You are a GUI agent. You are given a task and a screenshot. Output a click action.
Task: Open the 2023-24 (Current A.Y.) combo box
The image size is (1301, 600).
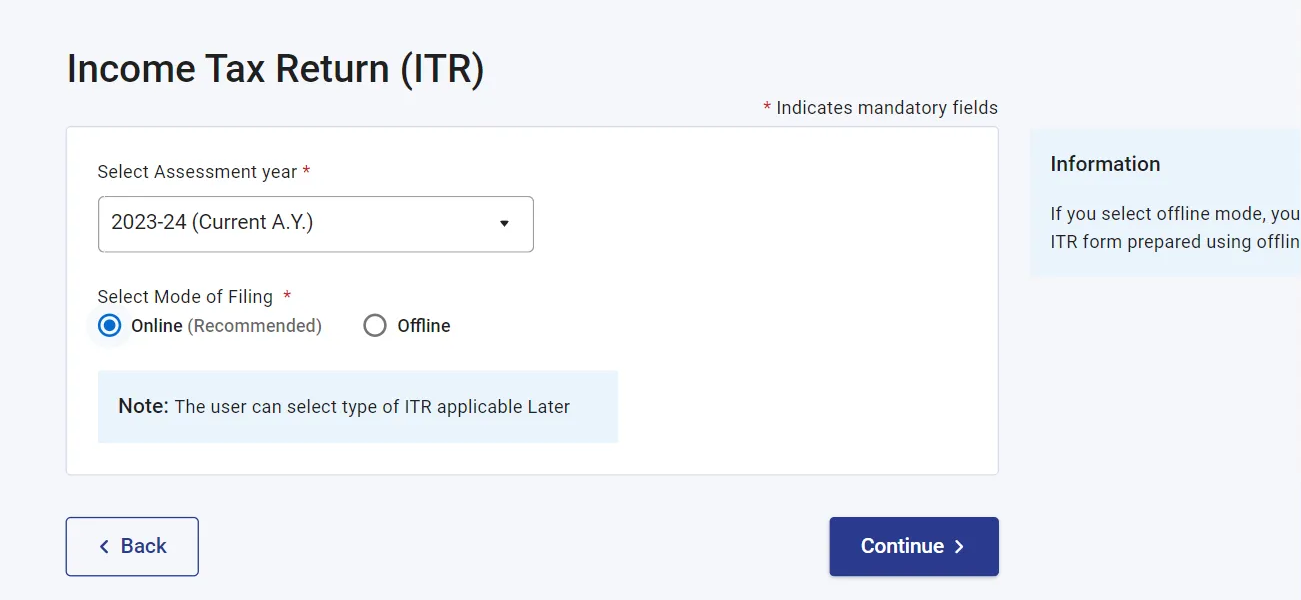[x=316, y=224]
